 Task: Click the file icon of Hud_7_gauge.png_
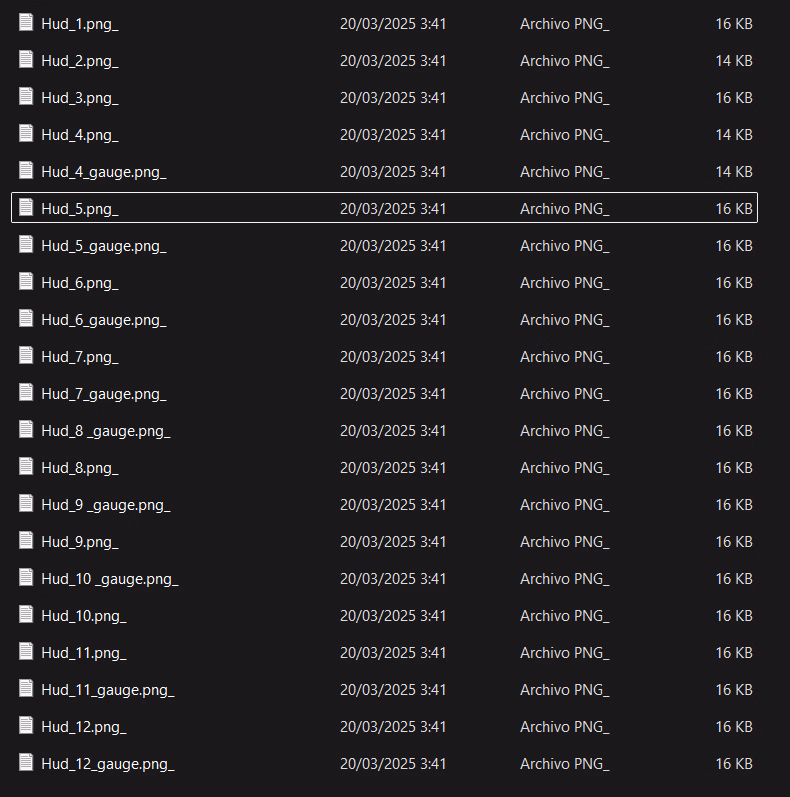tap(26, 392)
